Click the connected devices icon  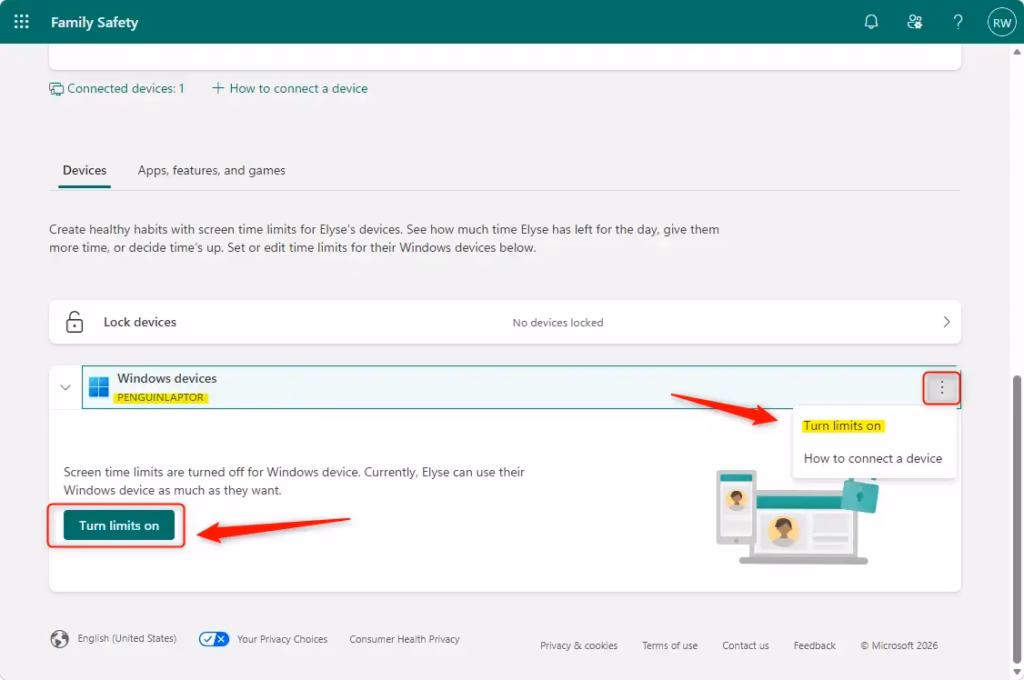[x=56, y=89]
